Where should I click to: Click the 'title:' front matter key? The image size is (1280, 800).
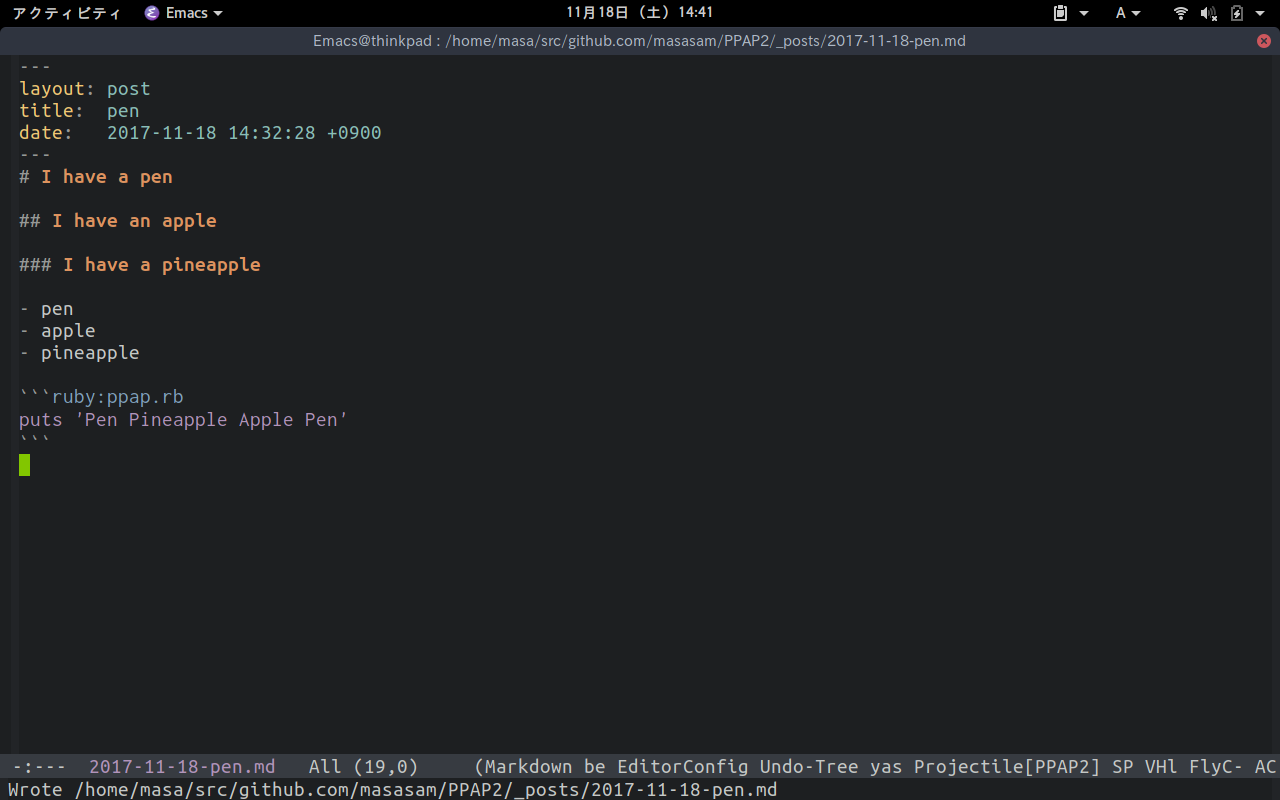(x=52, y=111)
